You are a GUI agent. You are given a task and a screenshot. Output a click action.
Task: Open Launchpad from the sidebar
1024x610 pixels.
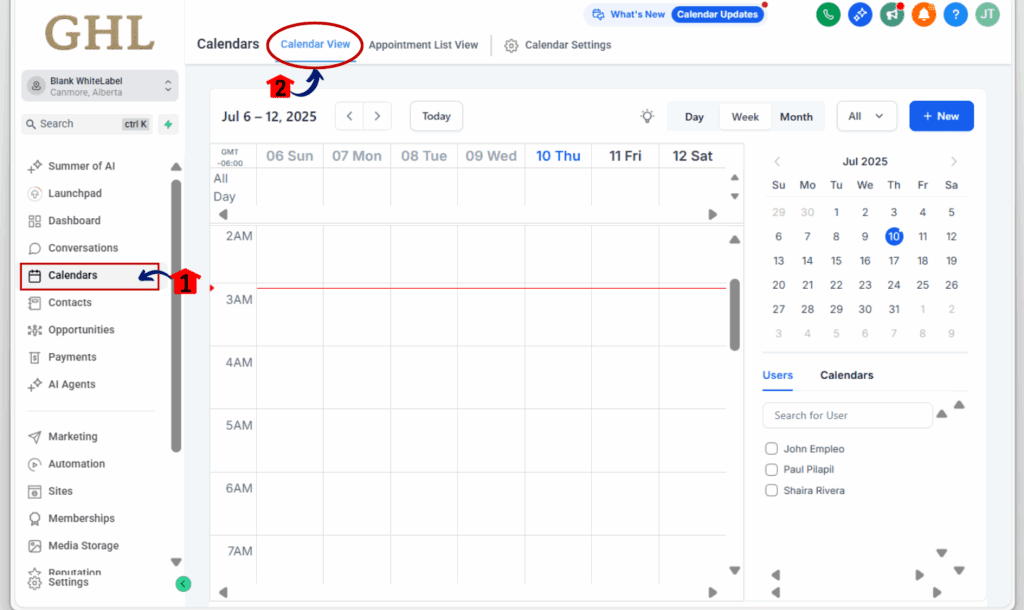[x=75, y=193]
